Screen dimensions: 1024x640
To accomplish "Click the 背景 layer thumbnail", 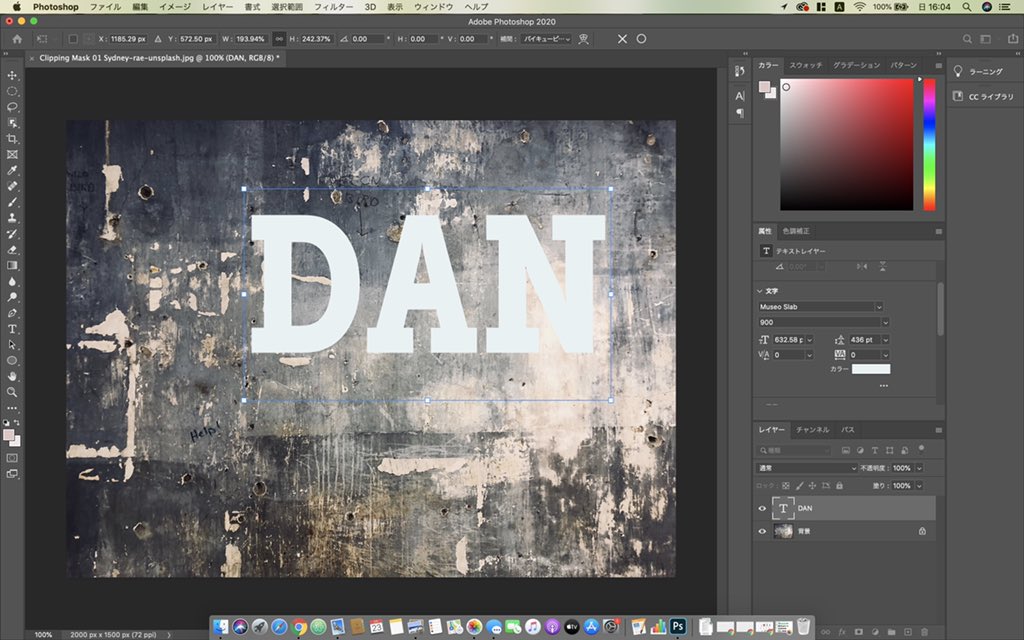I will pos(783,531).
